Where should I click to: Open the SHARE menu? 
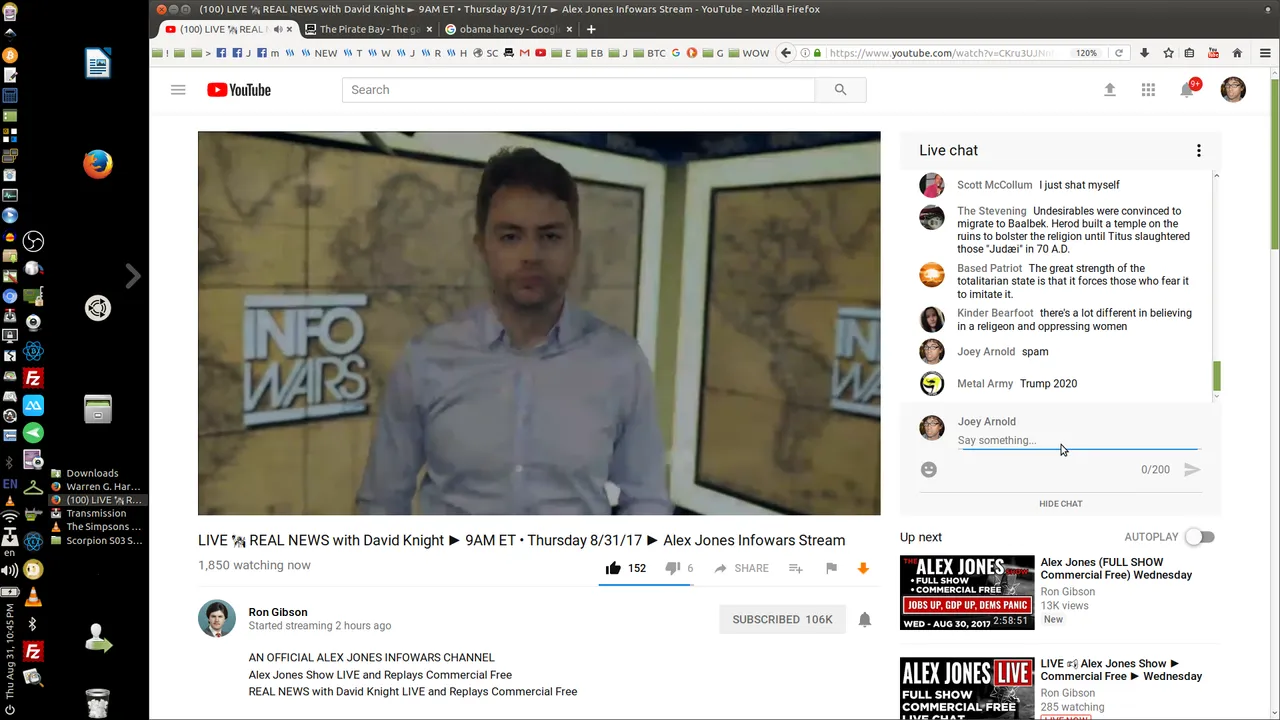(x=741, y=568)
